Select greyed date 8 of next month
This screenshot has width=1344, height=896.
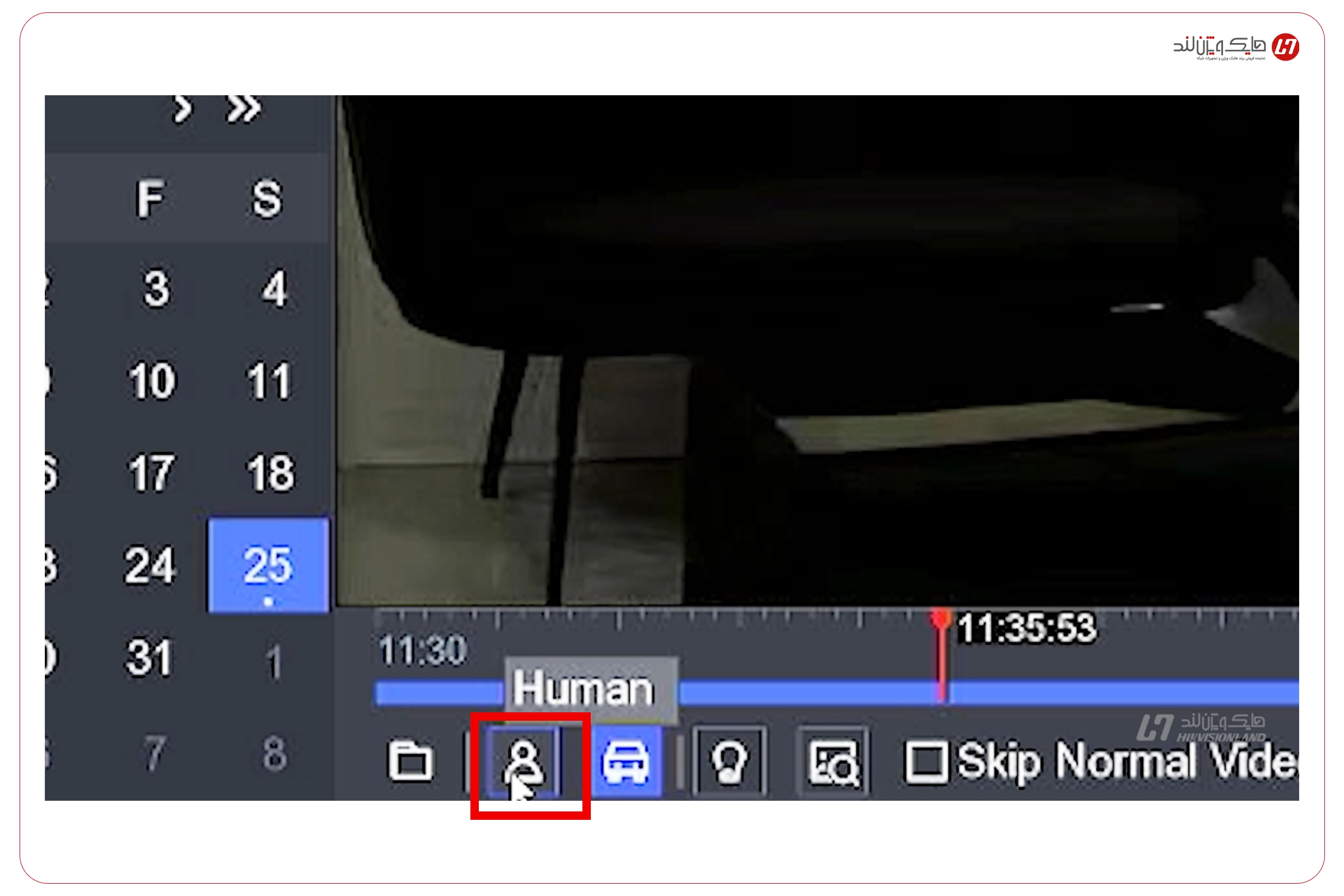(273, 752)
